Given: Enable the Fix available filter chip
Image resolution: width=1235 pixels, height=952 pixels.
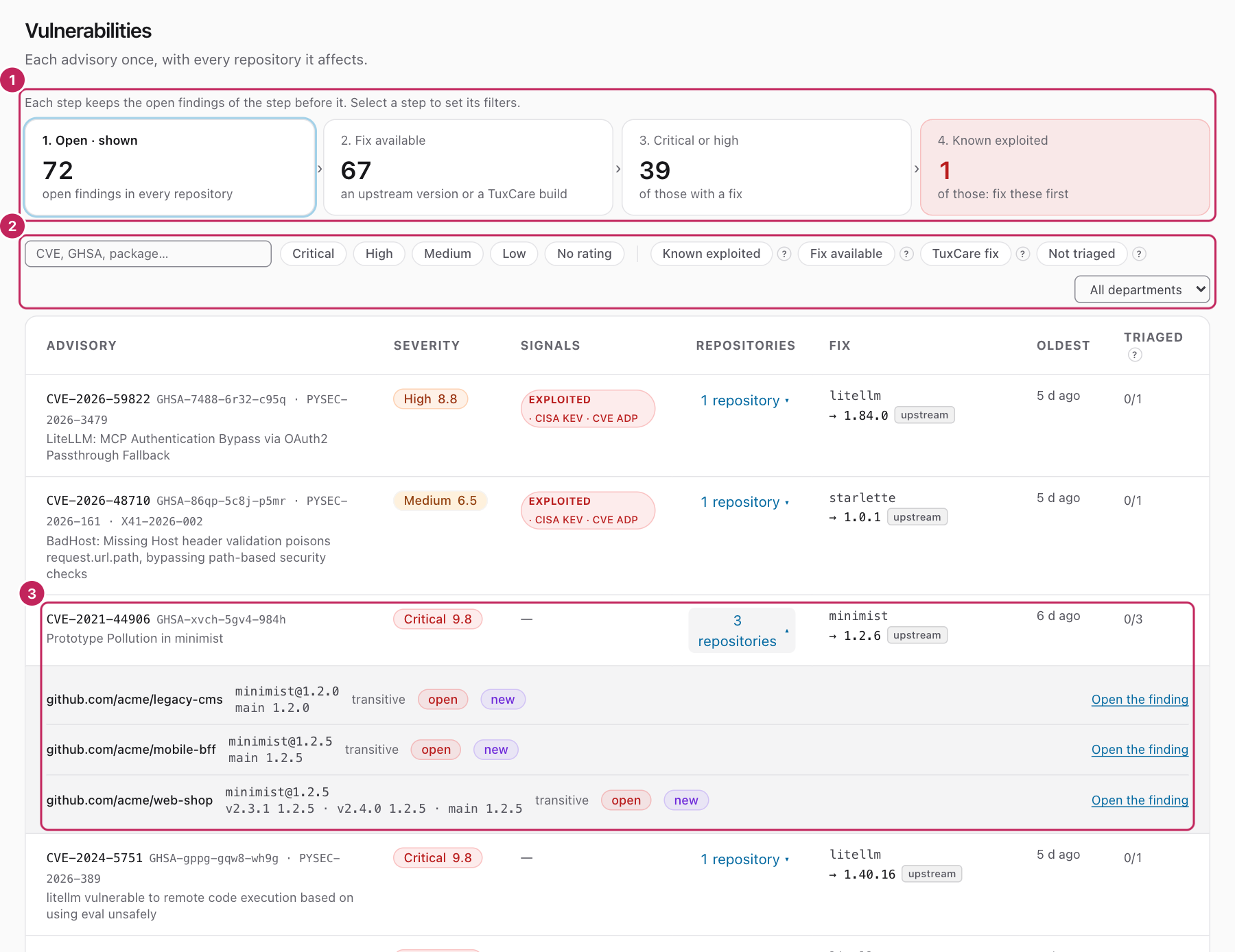Looking at the screenshot, I should 846,254.
